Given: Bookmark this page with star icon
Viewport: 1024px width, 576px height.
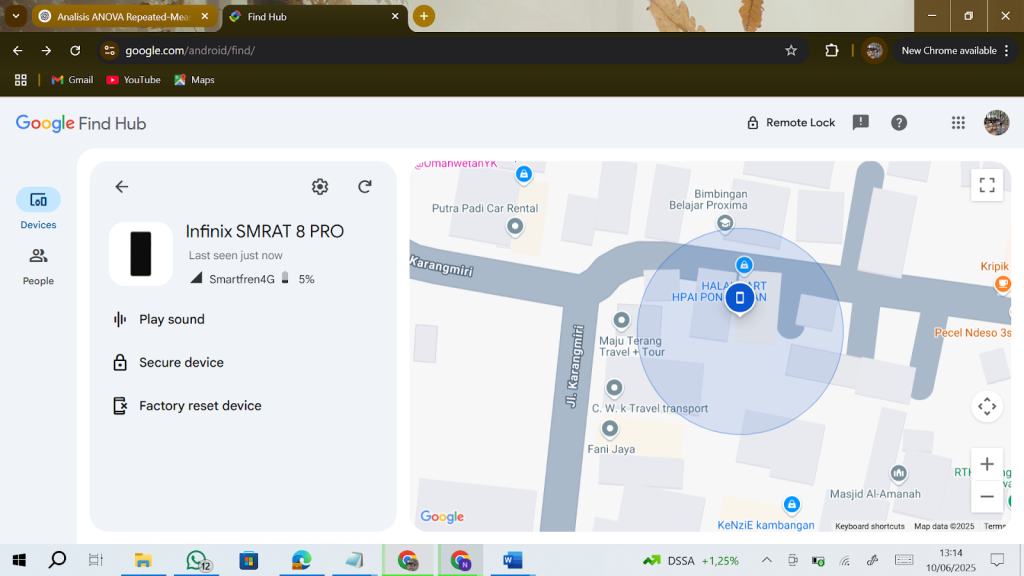Looking at the screenshot, I should point(791,51).
